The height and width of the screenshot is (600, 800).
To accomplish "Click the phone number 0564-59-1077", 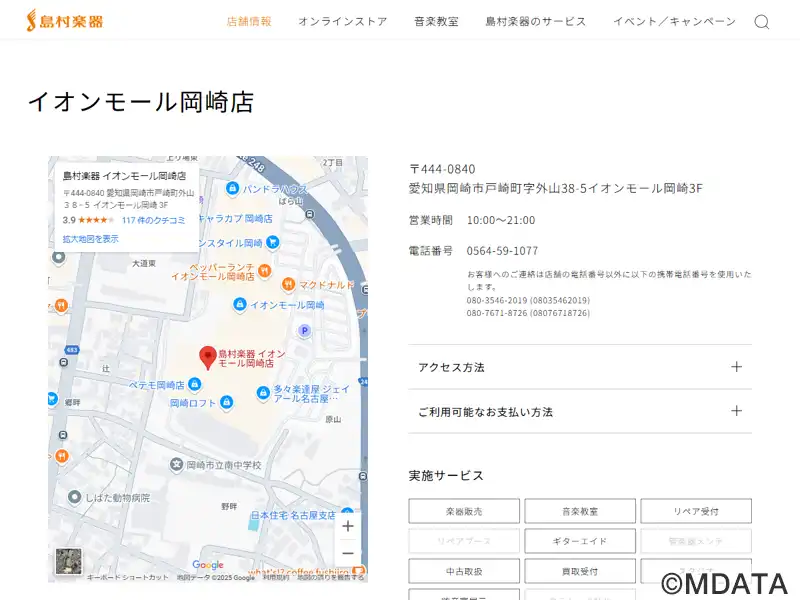I will click(x=502, y=251).
